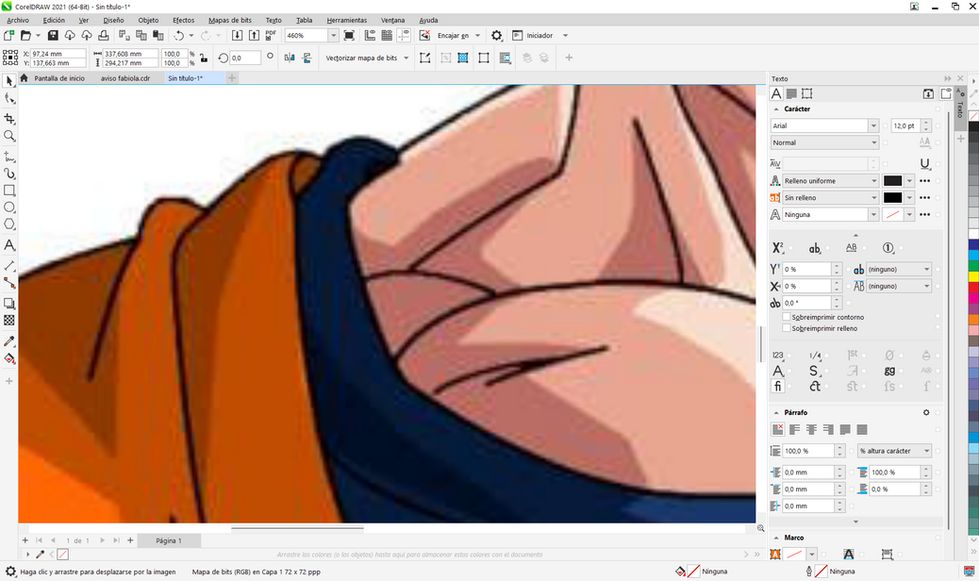
Task: Click the yellow swatch in color palette
Action: tap(973, 276)
